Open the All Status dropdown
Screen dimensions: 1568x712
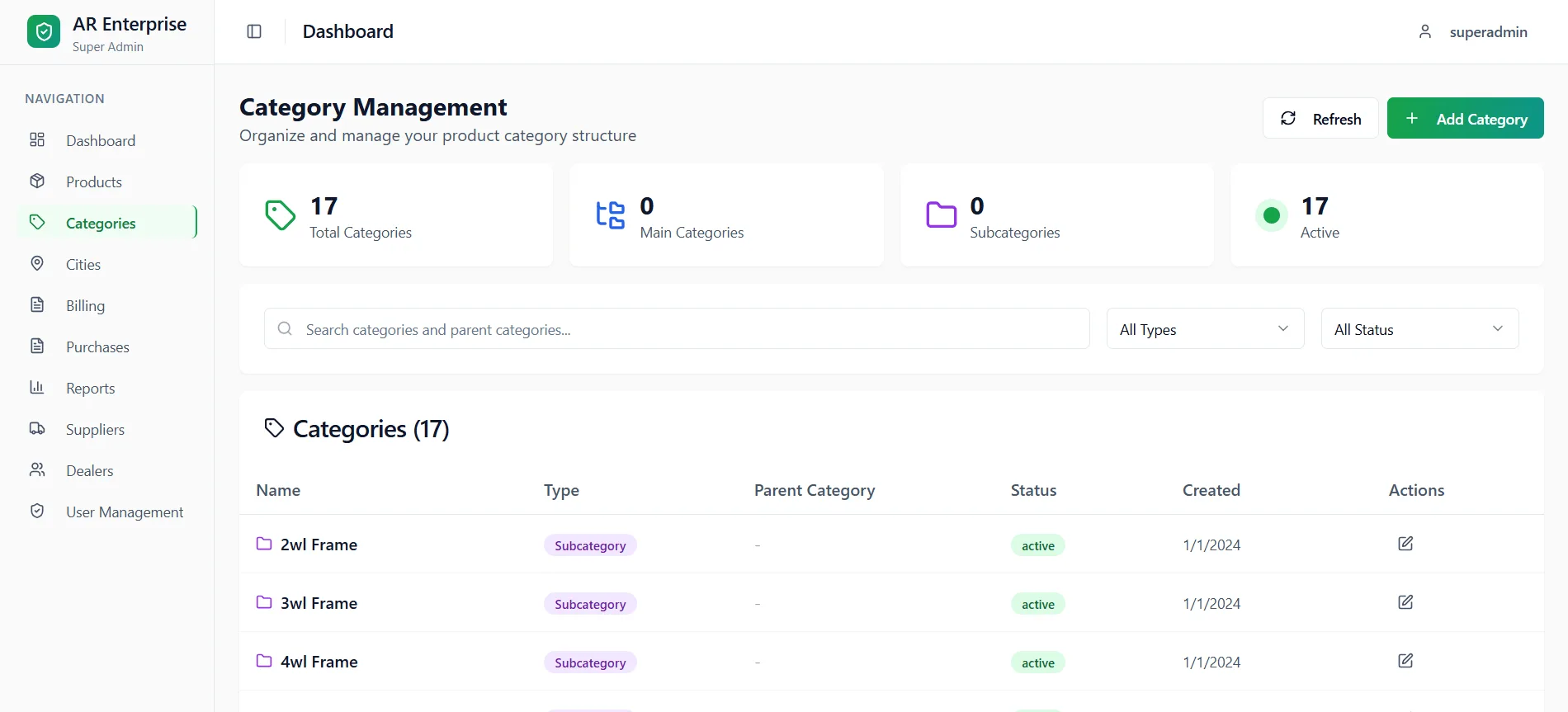(x=1419, y=328)
